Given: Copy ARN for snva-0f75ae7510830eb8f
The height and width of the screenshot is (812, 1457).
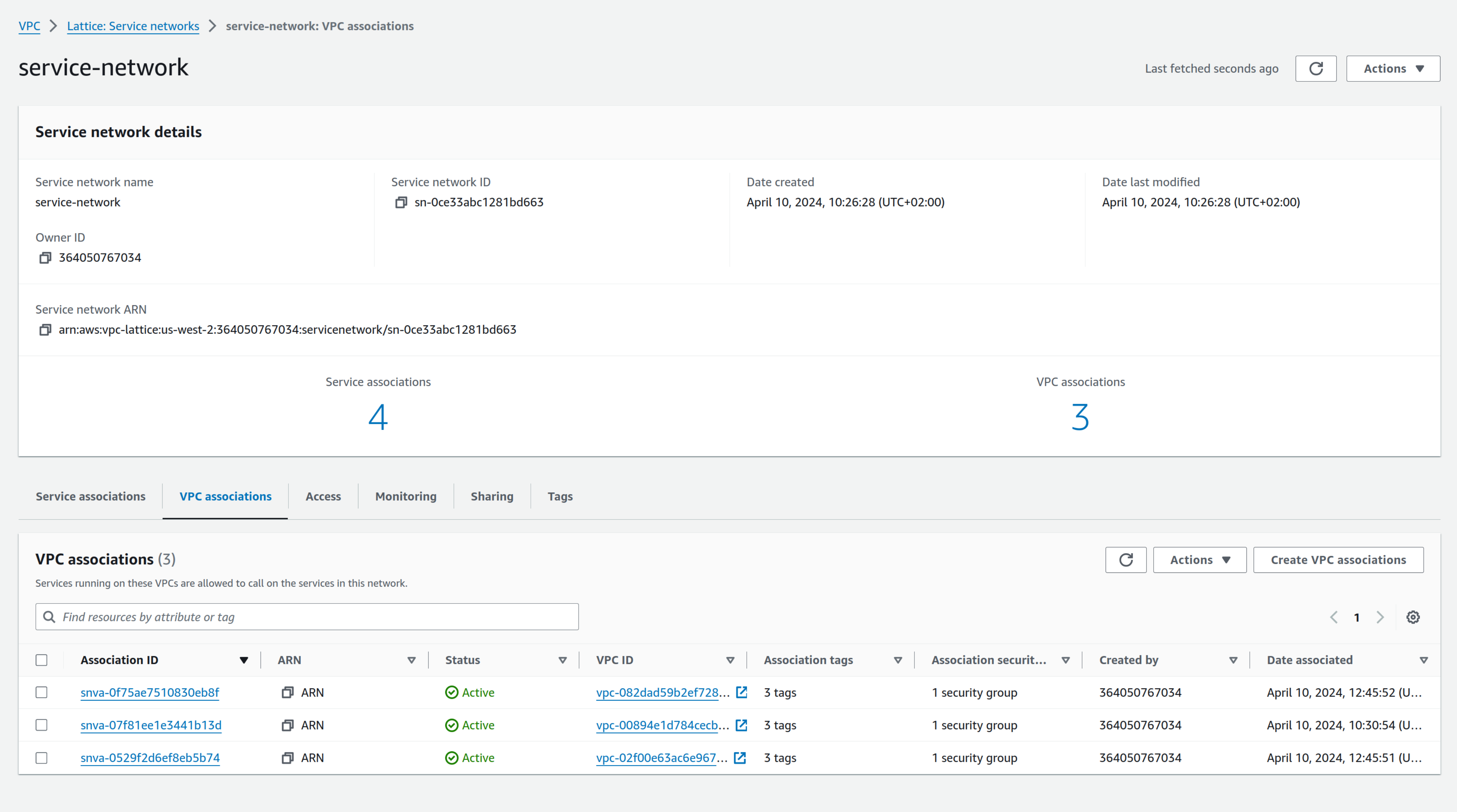Looking at the screenshot, I should [287, 693].
